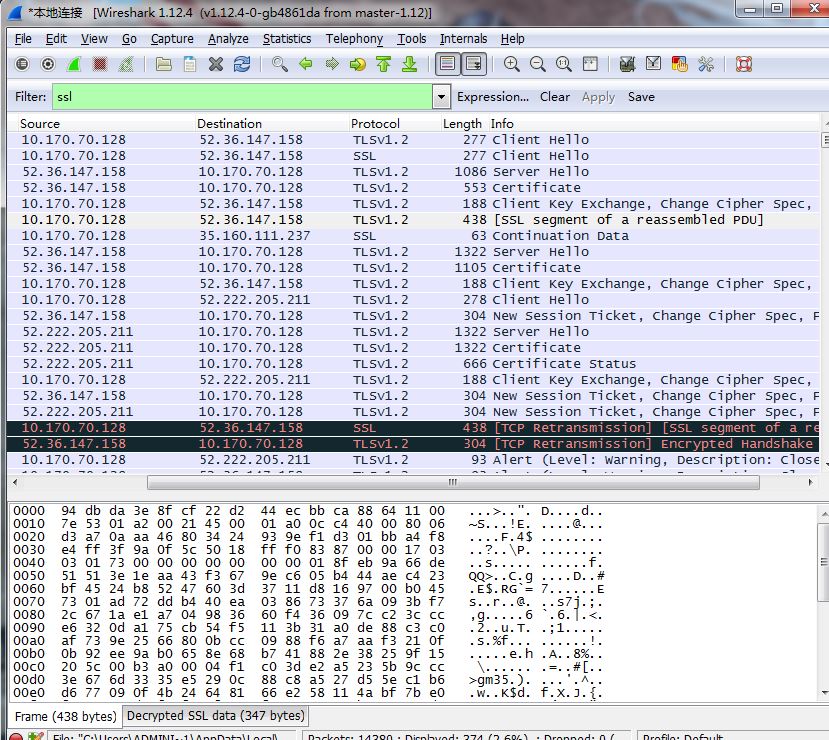Open the Capture menu
Screen dimensions: 829x740
click(172, 39)
